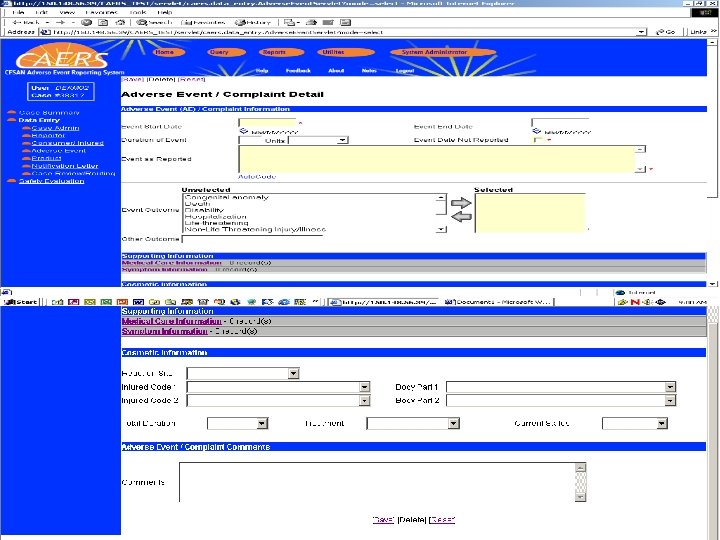Screen dimensions: 720x540
Task: Open Consumer/Injured in the sidebar
Action: click(68, 143)
